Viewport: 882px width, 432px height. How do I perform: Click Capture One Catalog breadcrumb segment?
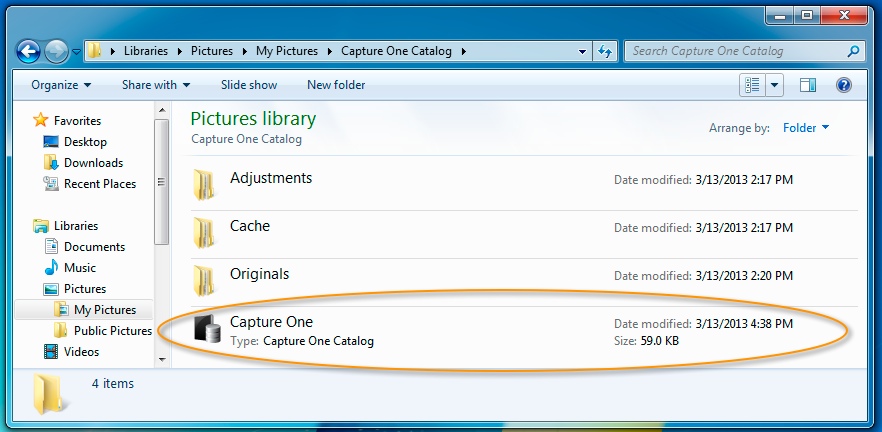pyautogui.click(x=396, y=51)
